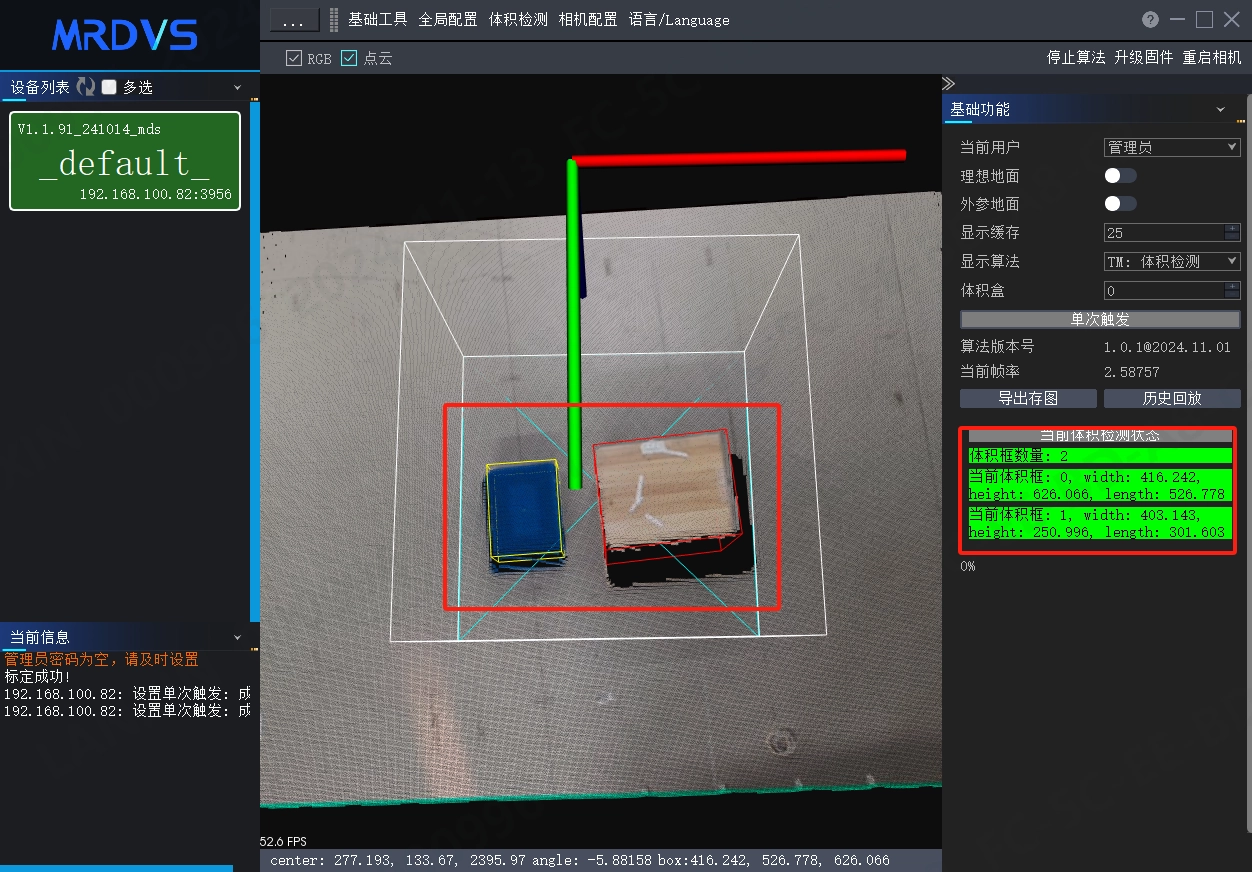
Task: Click 当前体积框: 0 width 416.242 entry
Action: point(1100,485)
